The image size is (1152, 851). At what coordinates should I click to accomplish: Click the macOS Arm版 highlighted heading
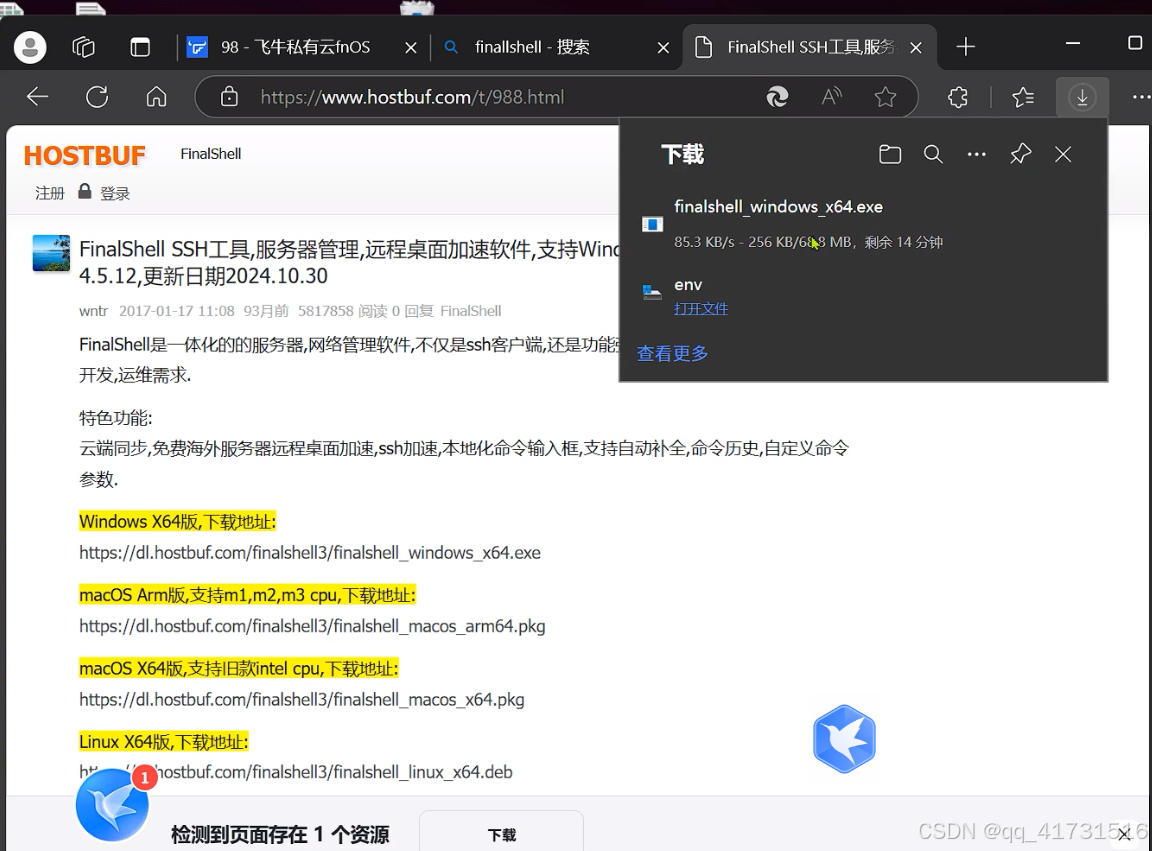[x=248, y=595]
